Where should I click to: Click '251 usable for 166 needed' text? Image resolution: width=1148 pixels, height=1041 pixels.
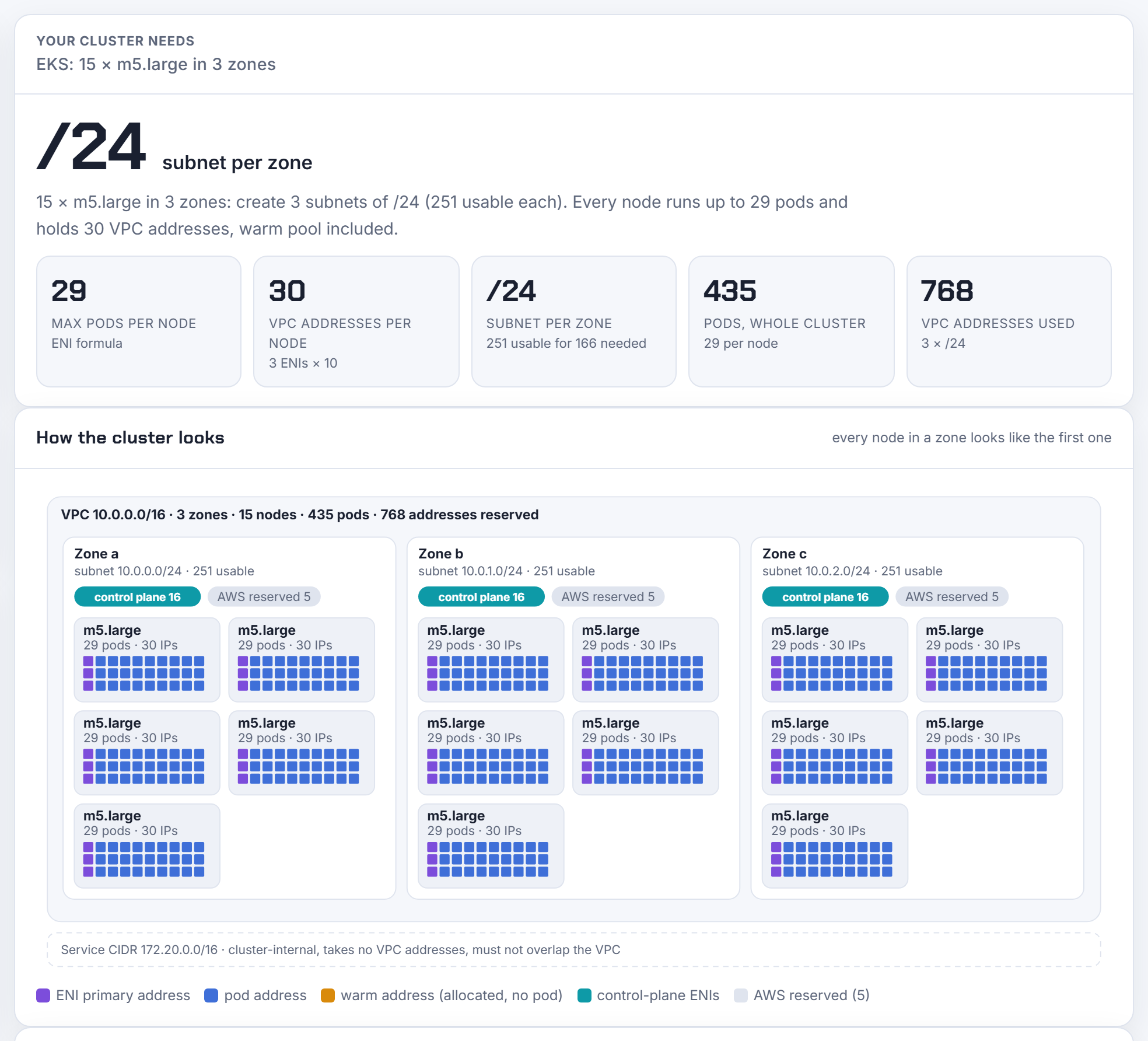pyautogui.click(x=566, y=344)
